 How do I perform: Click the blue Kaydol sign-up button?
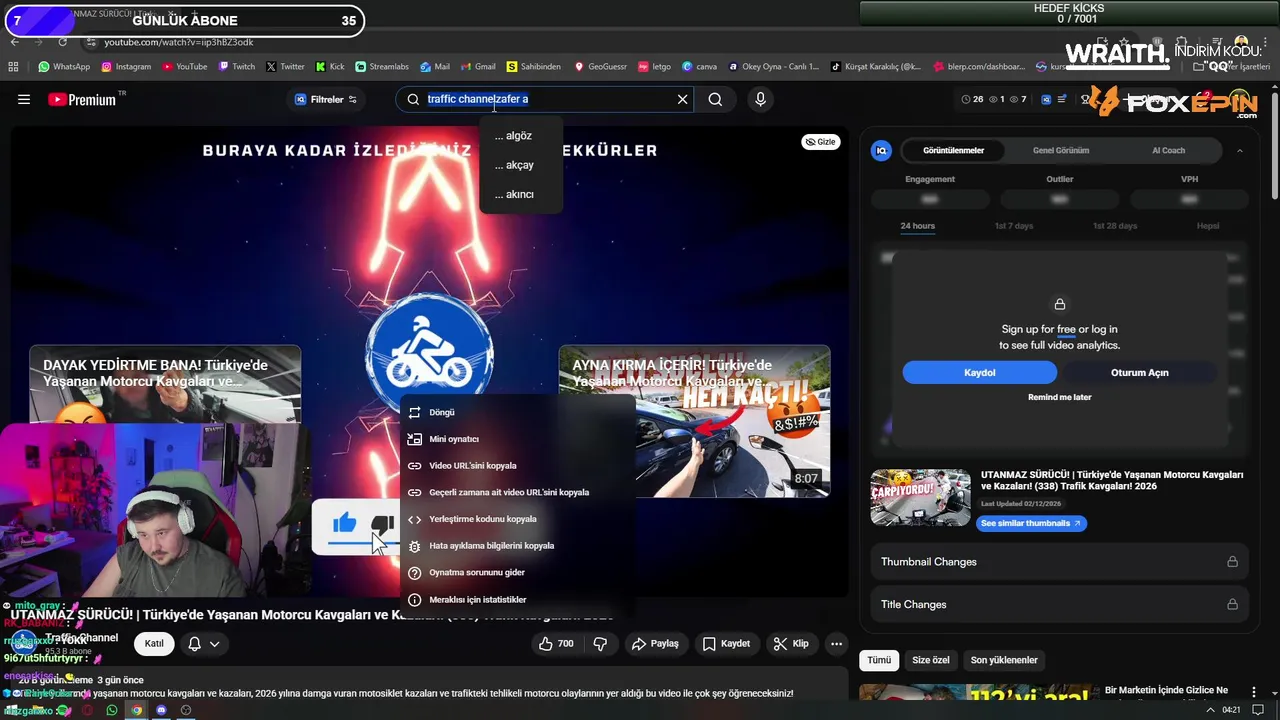click(979, 372)
